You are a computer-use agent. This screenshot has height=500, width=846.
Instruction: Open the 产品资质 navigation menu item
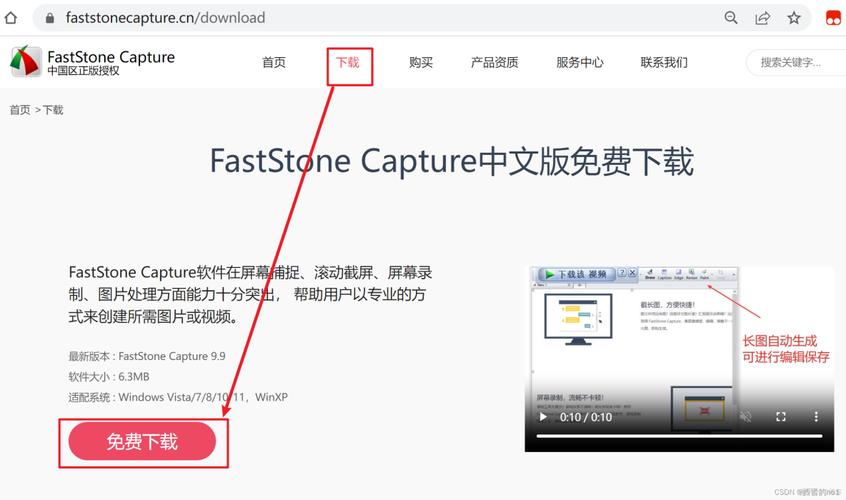pos(494,63)
